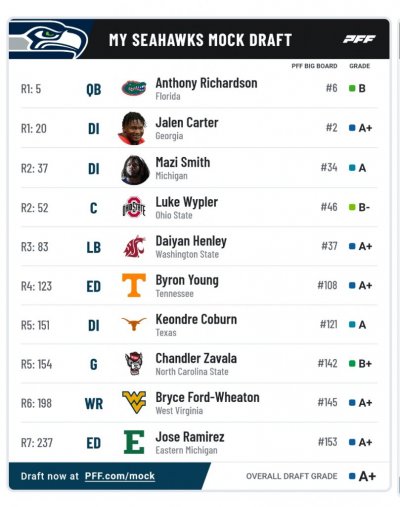This screenshot has width=400, height=507.
Task: Click the Florida Gators logo
Action: (134, 88)
